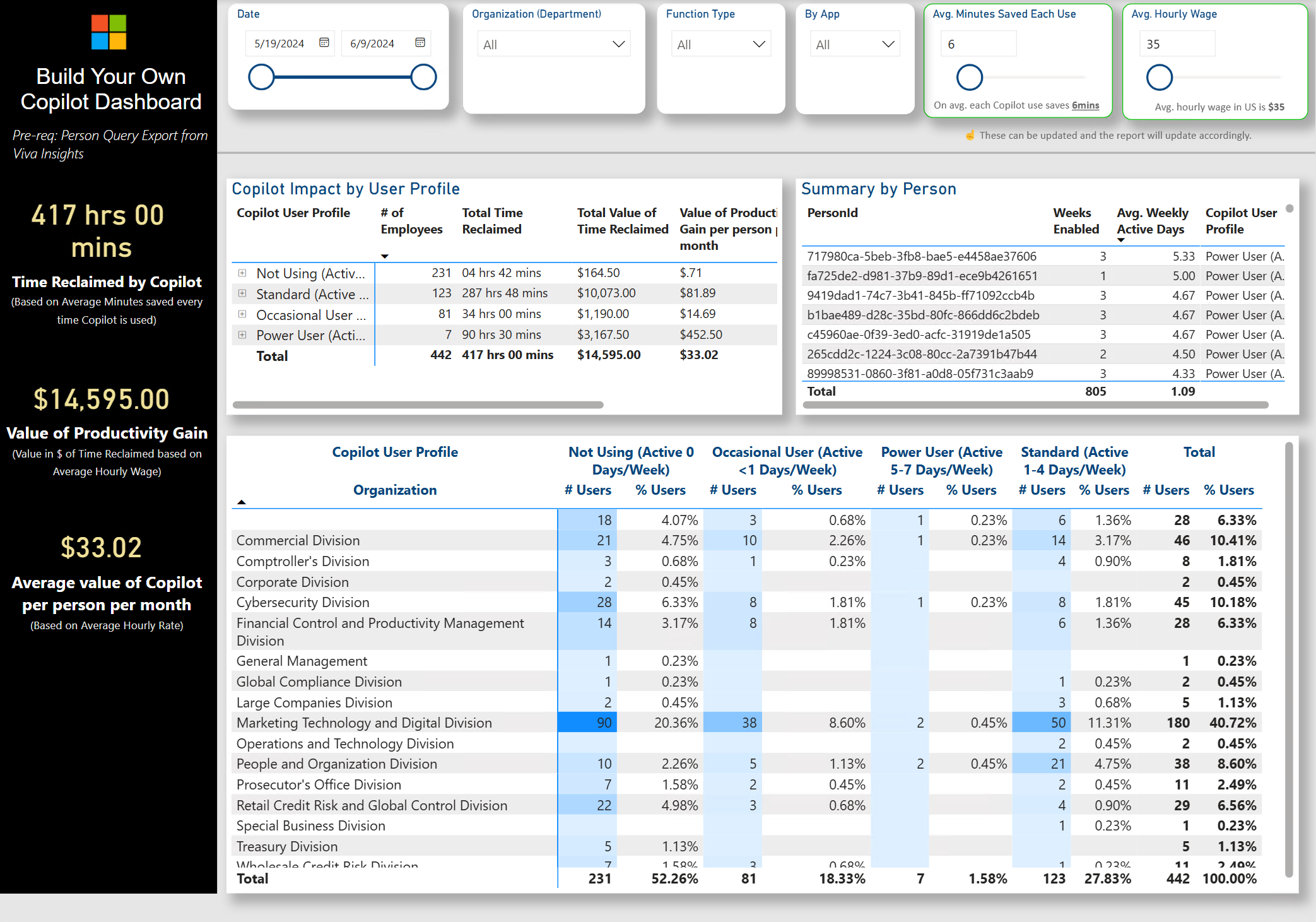The width and height of the screenshot is (1316, 922).
Task: Click the Power User (Active 5-7 Days/Week) column group
Action: pyautogui.click(x=941, y=461)
